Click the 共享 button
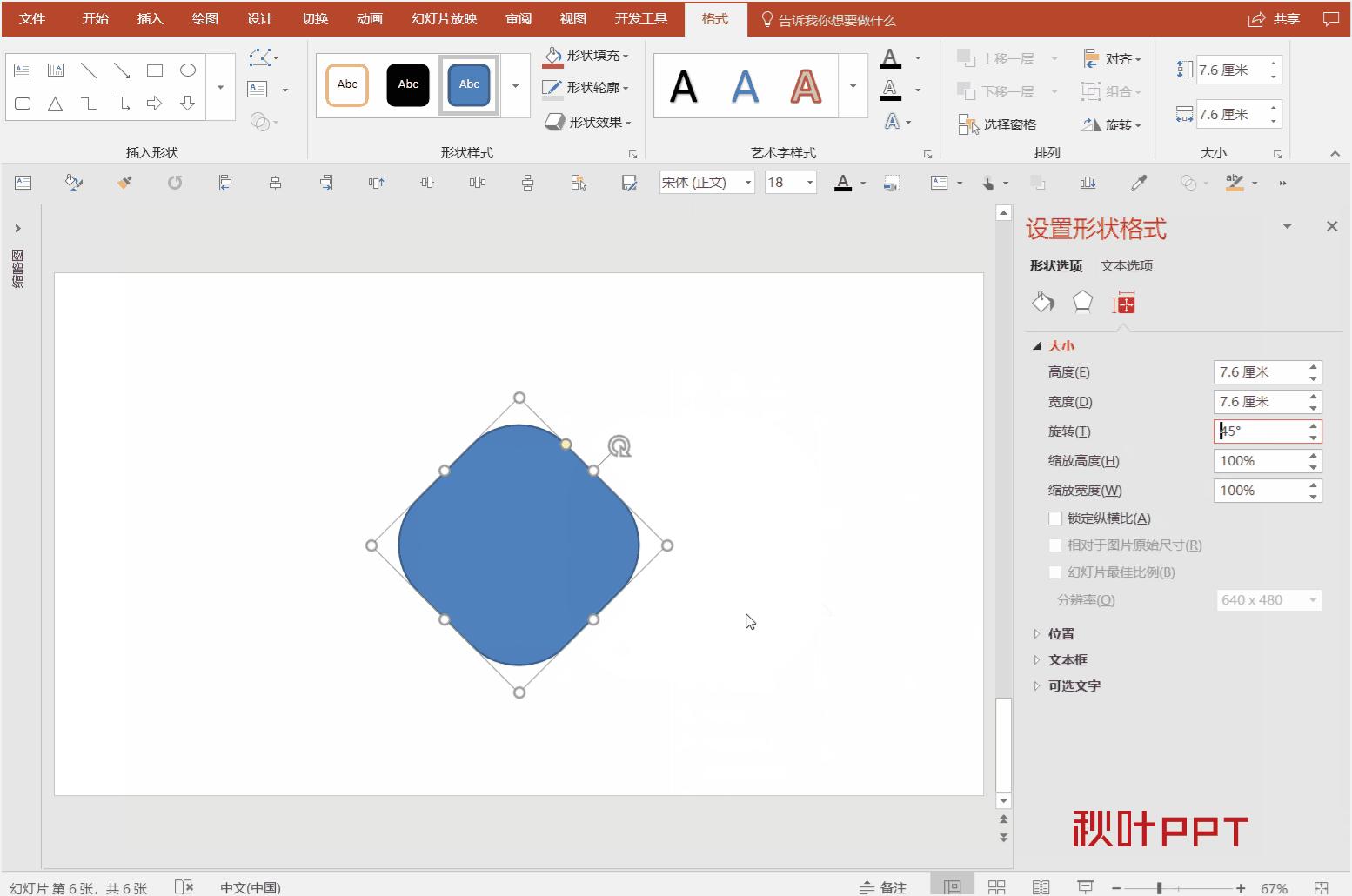Viewport: 1352px width, 896px height. (1276, 18)
